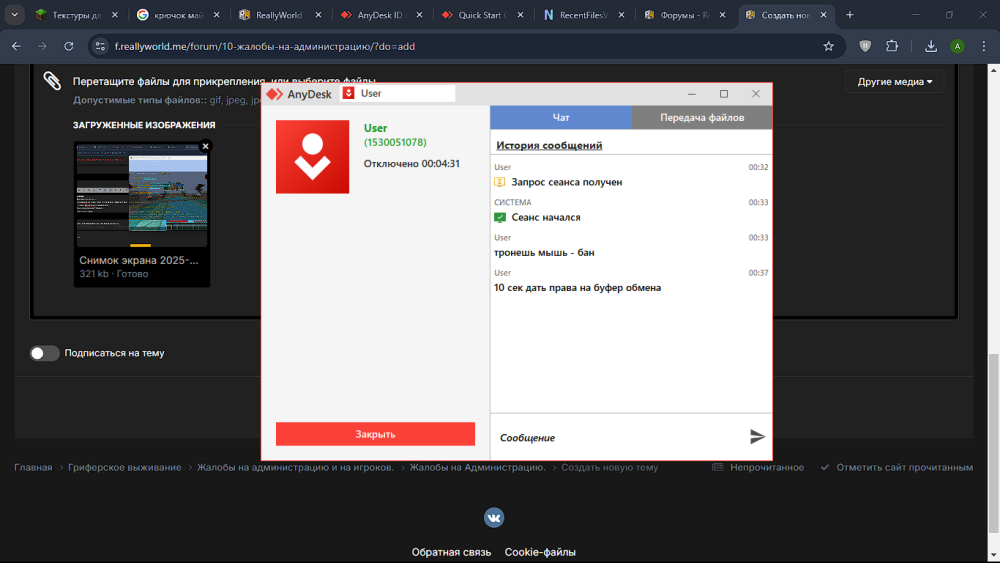Click the user ID (1530051078) text
Screen dimensions: 1000x563
pyautogui.click(x=395, y=142)
